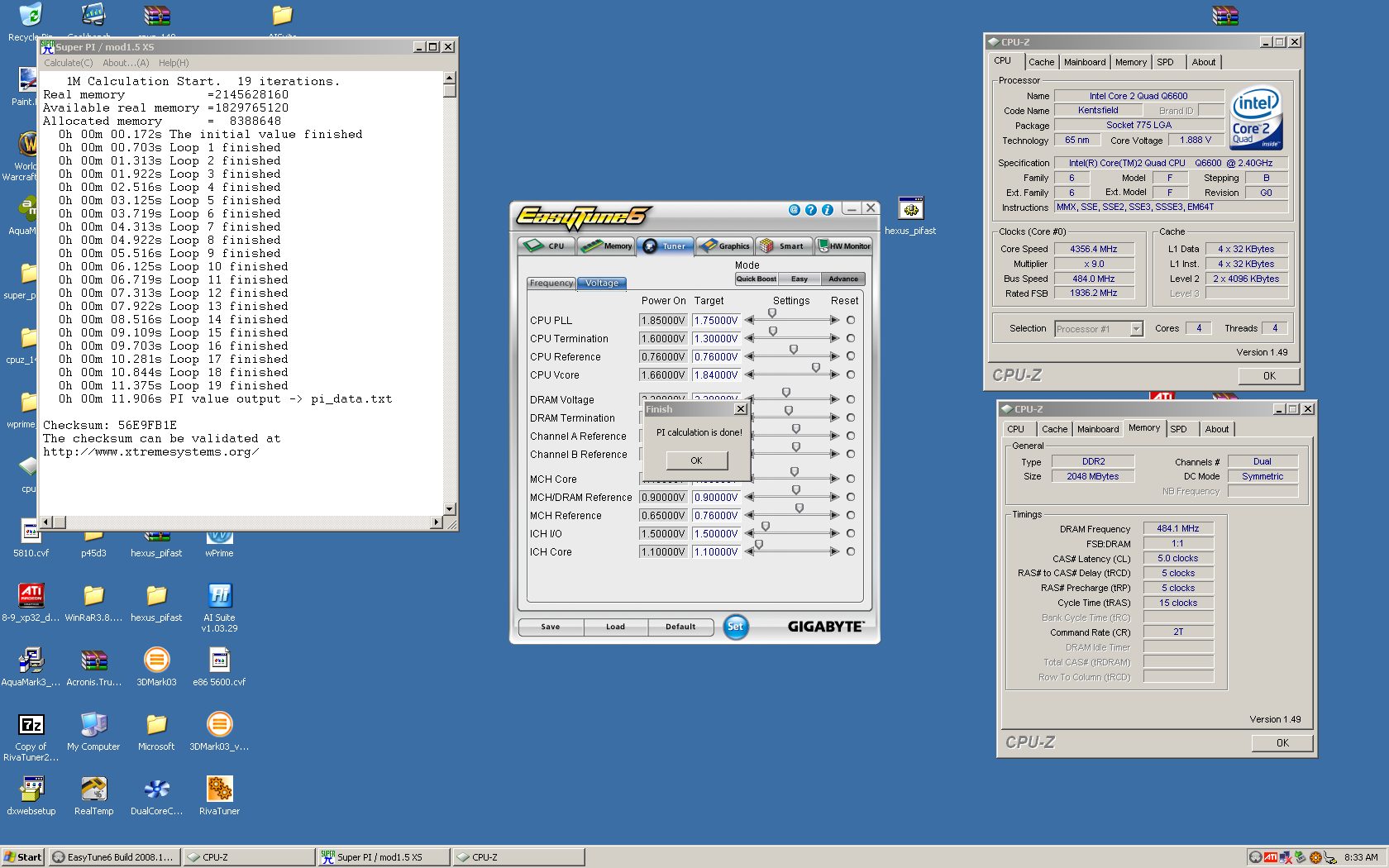This screenshot has height=868, width=1389.
Task: Toggle the ICH I/O reset radio
Action: pyautogui.click(x=851, y=533)
